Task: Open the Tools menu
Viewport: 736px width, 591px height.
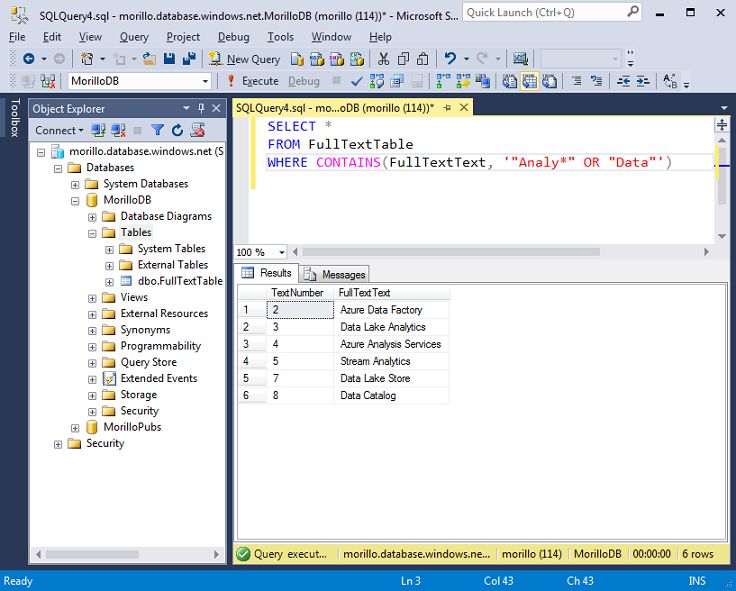Action: click(280, 37)
